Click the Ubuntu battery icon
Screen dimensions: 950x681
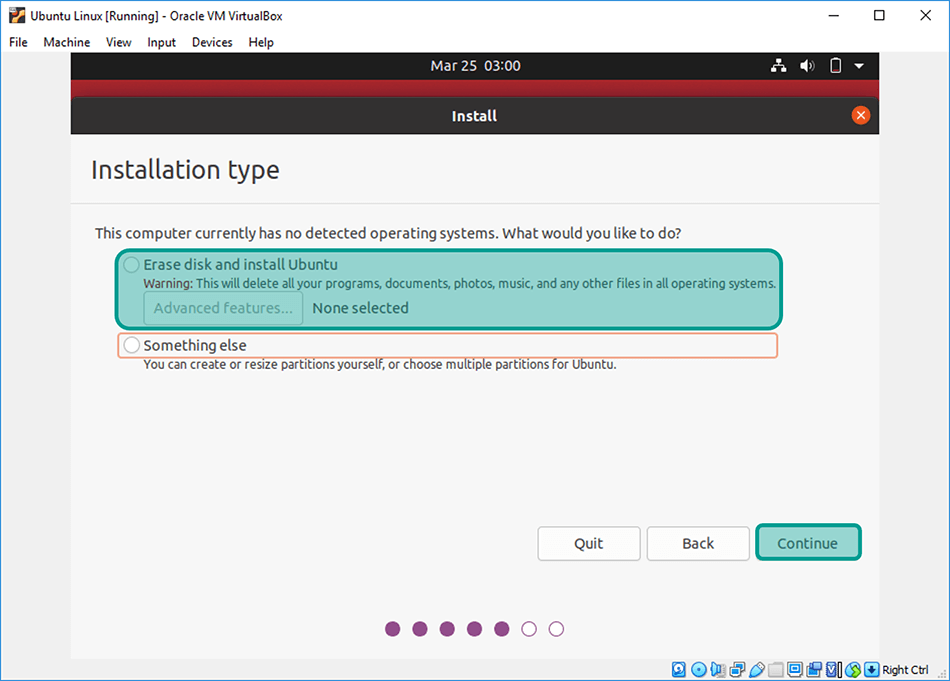(835, 66)
